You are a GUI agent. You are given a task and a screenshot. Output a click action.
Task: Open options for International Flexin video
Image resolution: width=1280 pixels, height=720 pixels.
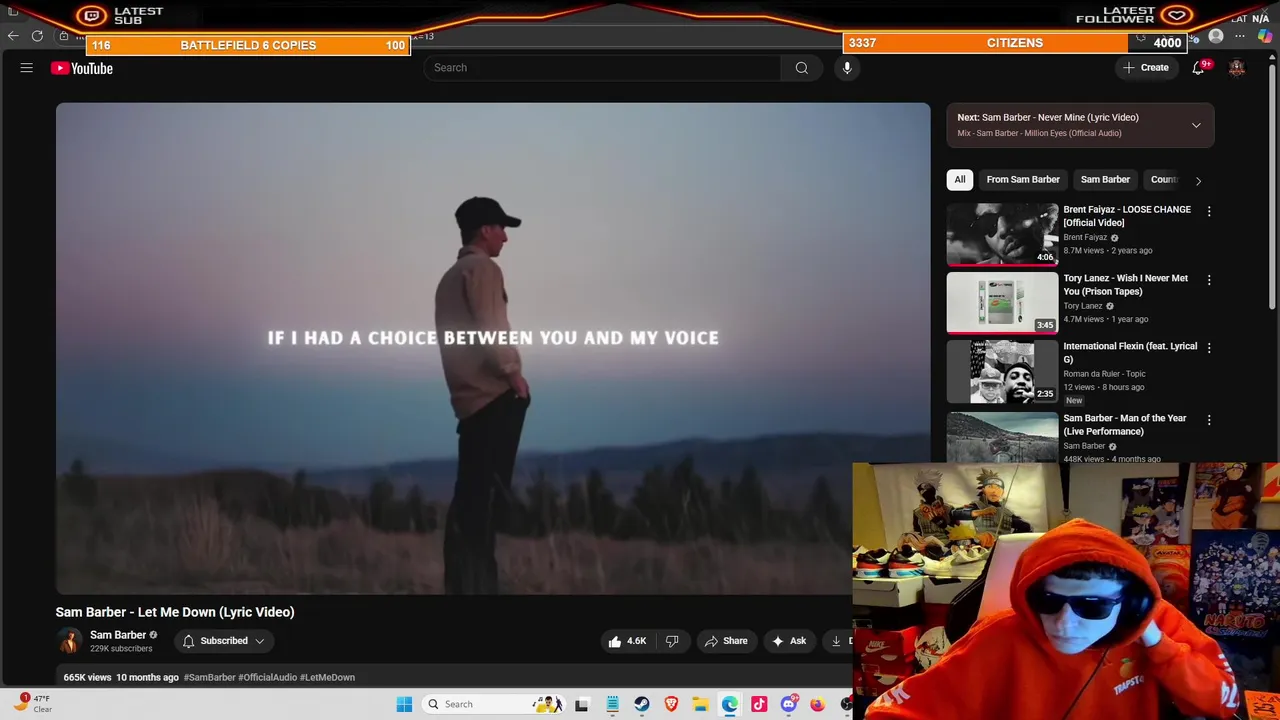click(1209, 348)
